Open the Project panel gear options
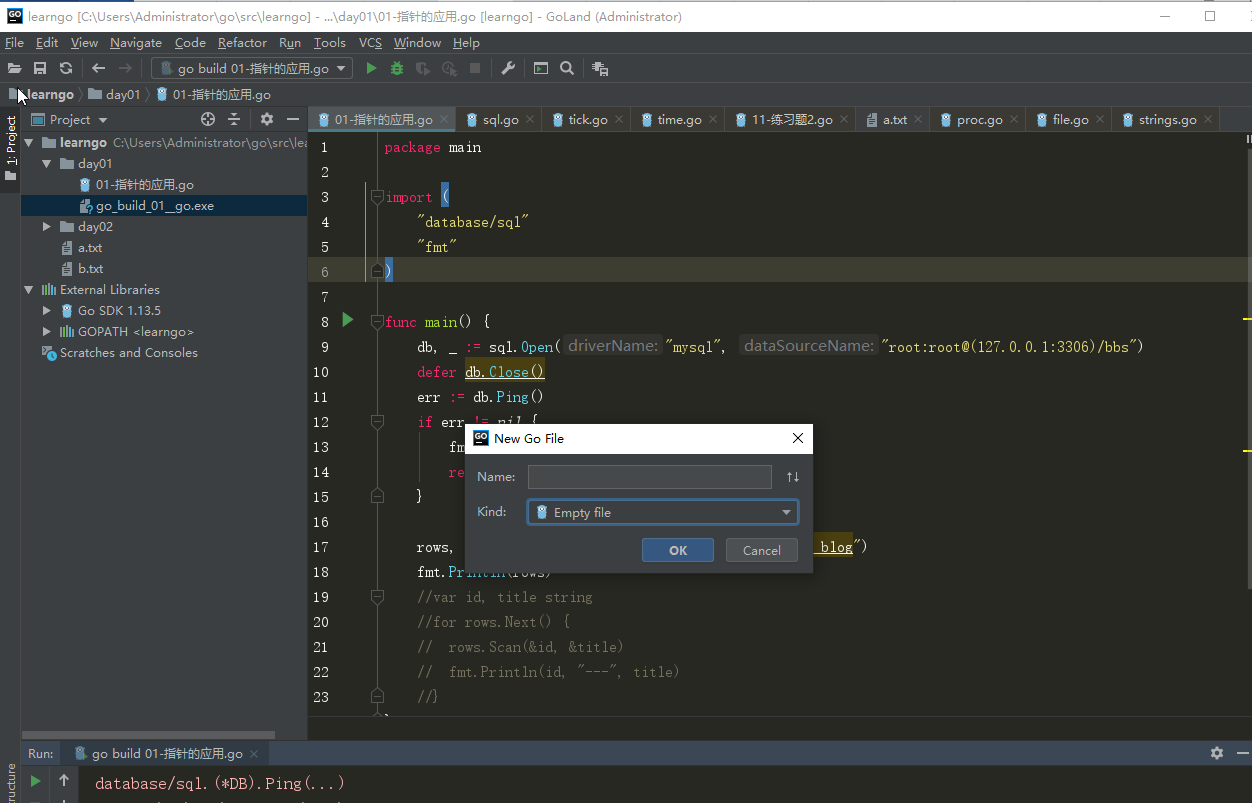This screenshot has width=1252, height=803. pos(267,119)
